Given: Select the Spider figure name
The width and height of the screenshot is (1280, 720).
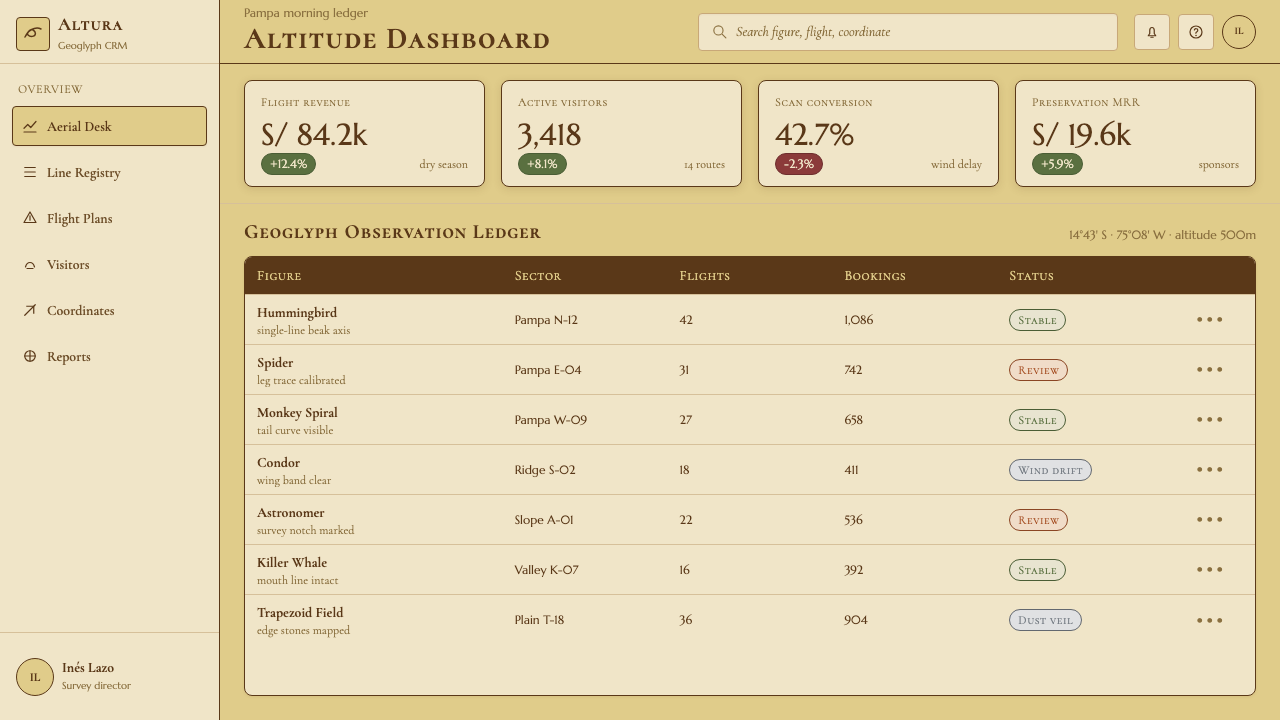Looking at the screenshot, I should click(275, 363).
